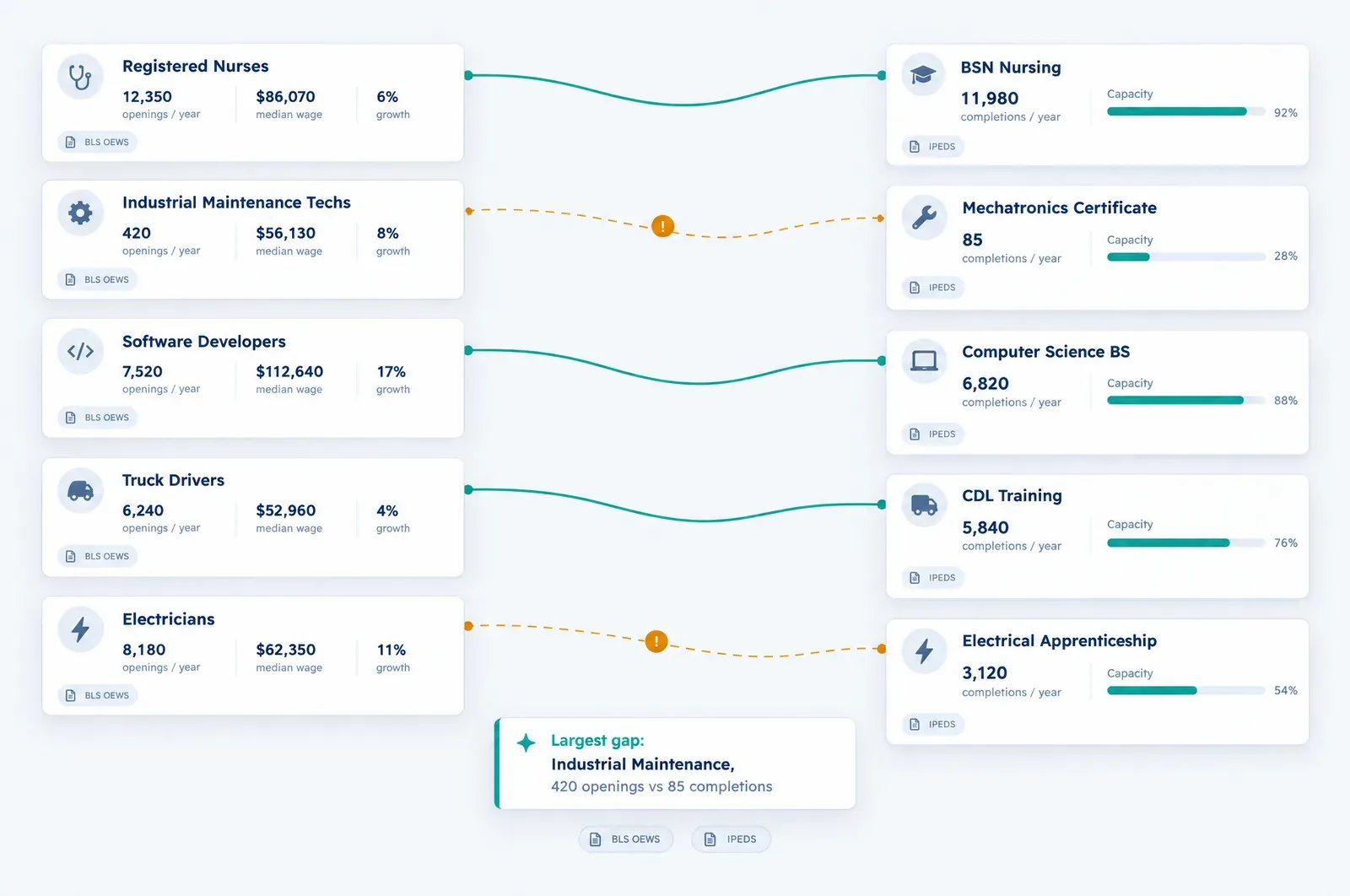Open BLS OEWS source tag on Industrial Maintenance Techs
Screen dimensions: 1350x896
[98, 279]
